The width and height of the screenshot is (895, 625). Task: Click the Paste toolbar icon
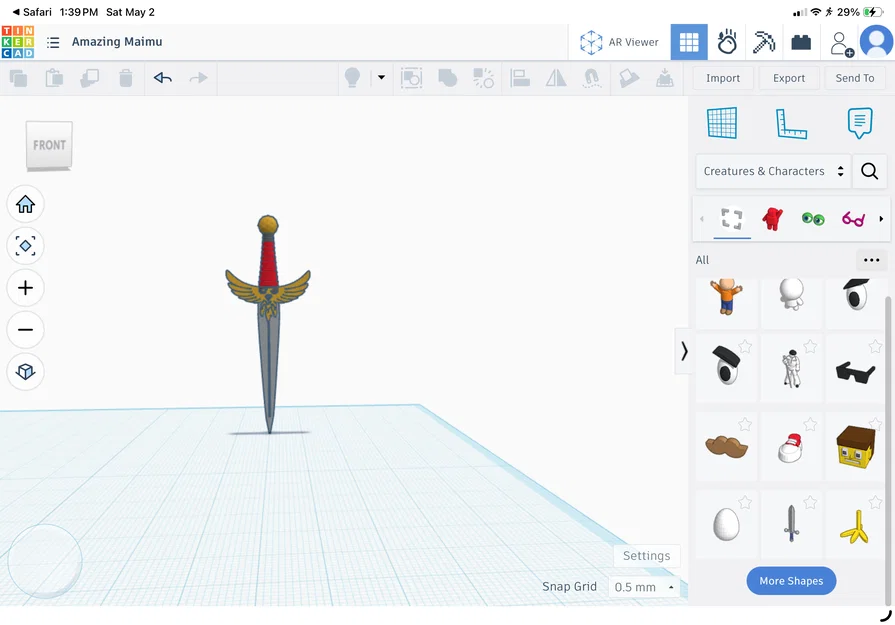(x=54, y=78)
